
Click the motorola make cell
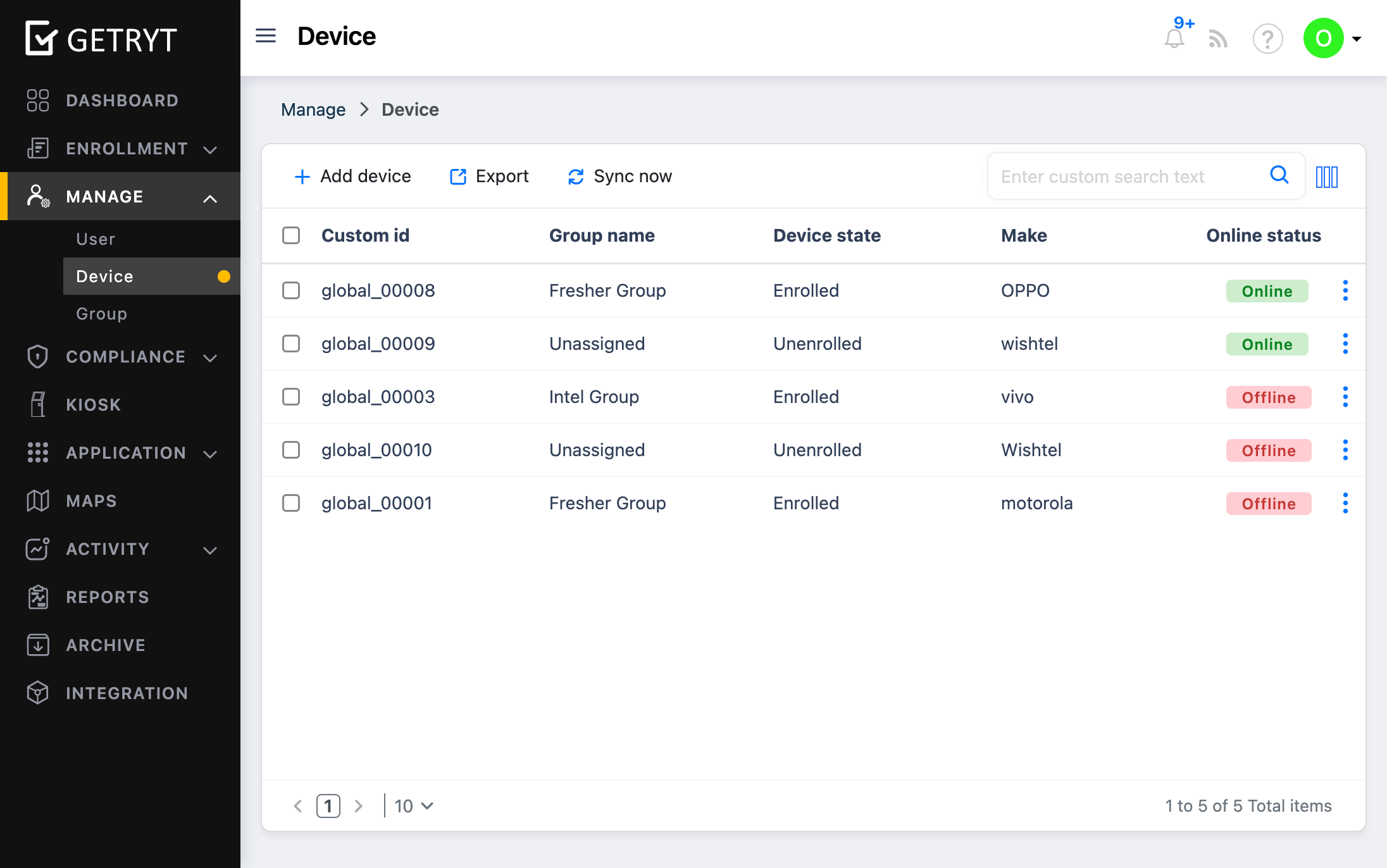tap(1036, 503)
